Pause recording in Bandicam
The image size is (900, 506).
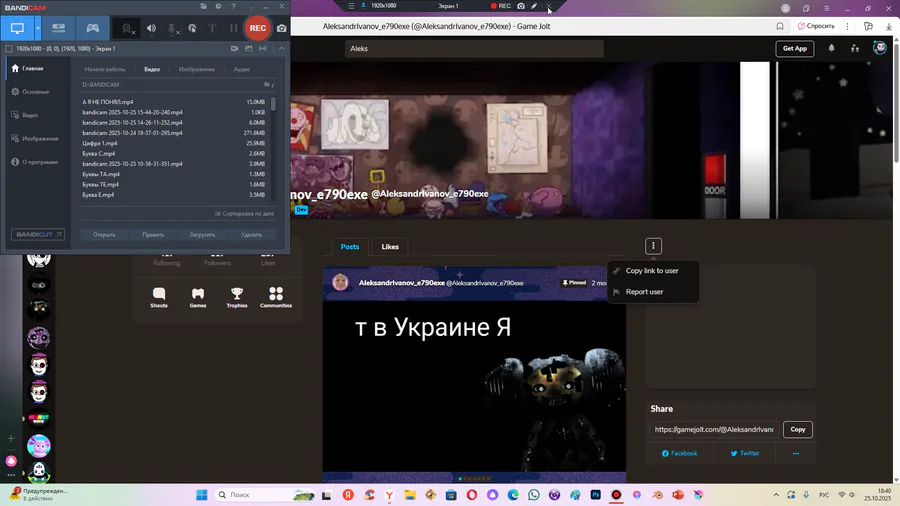click(x=233, y=28)
